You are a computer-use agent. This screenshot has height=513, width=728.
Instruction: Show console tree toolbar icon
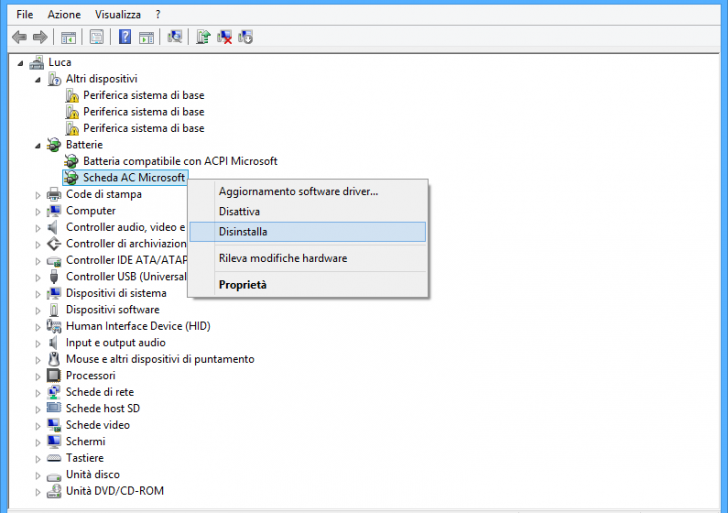[68, 37]
